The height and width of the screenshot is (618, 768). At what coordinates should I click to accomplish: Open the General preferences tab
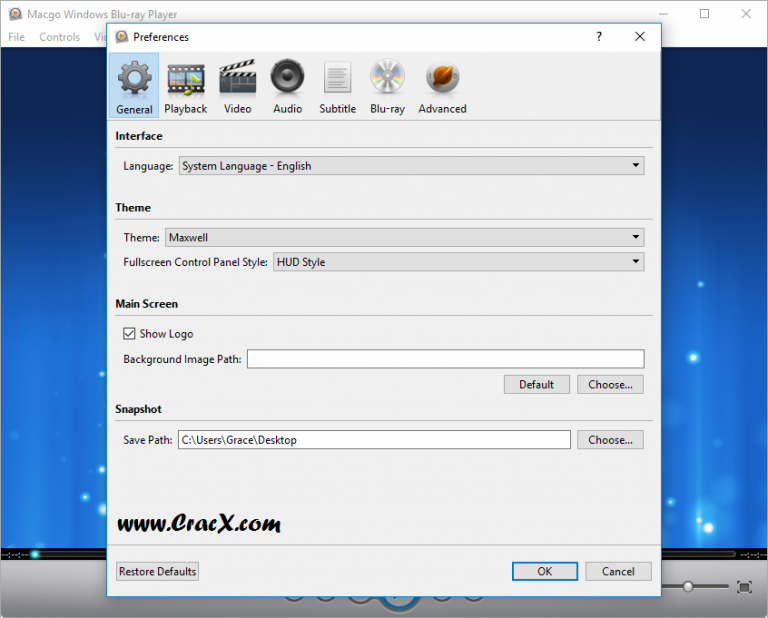(134, 86)
